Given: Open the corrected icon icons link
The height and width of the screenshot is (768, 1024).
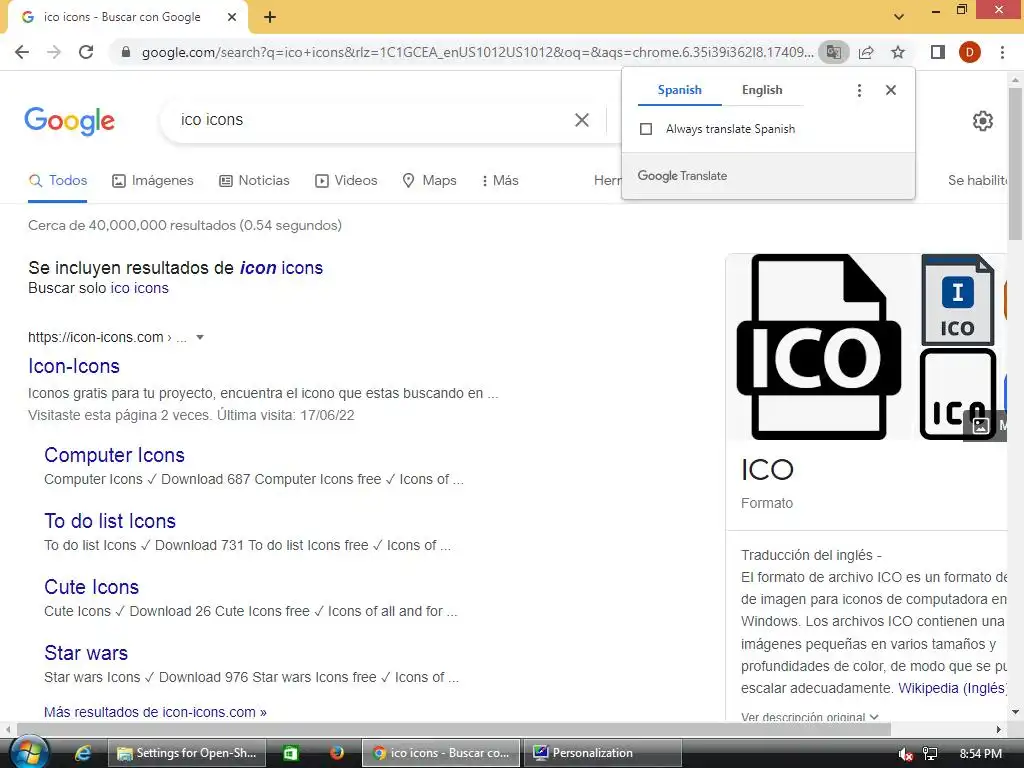Looking at the screenshot, I should (x=281, y=268).
